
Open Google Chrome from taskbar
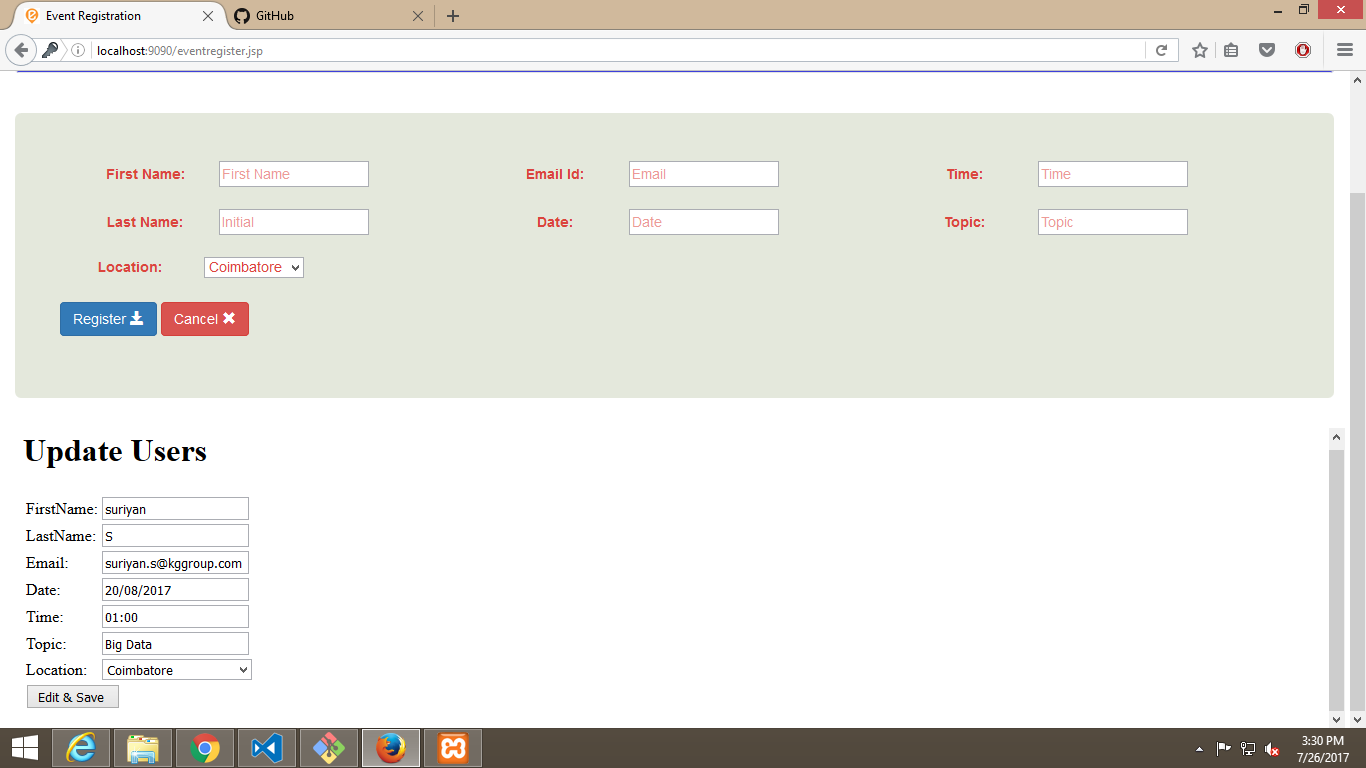(205, 748)
